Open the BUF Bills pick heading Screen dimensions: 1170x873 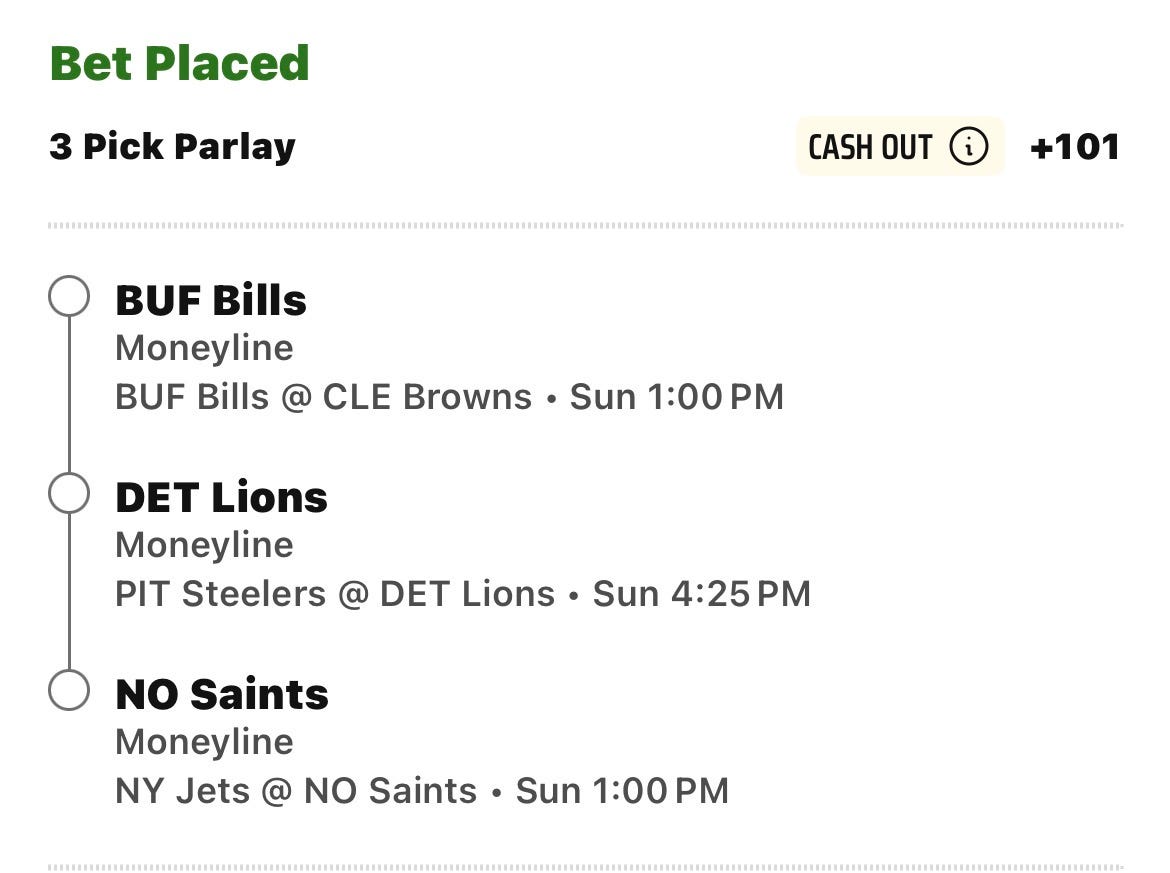[211, 301]
